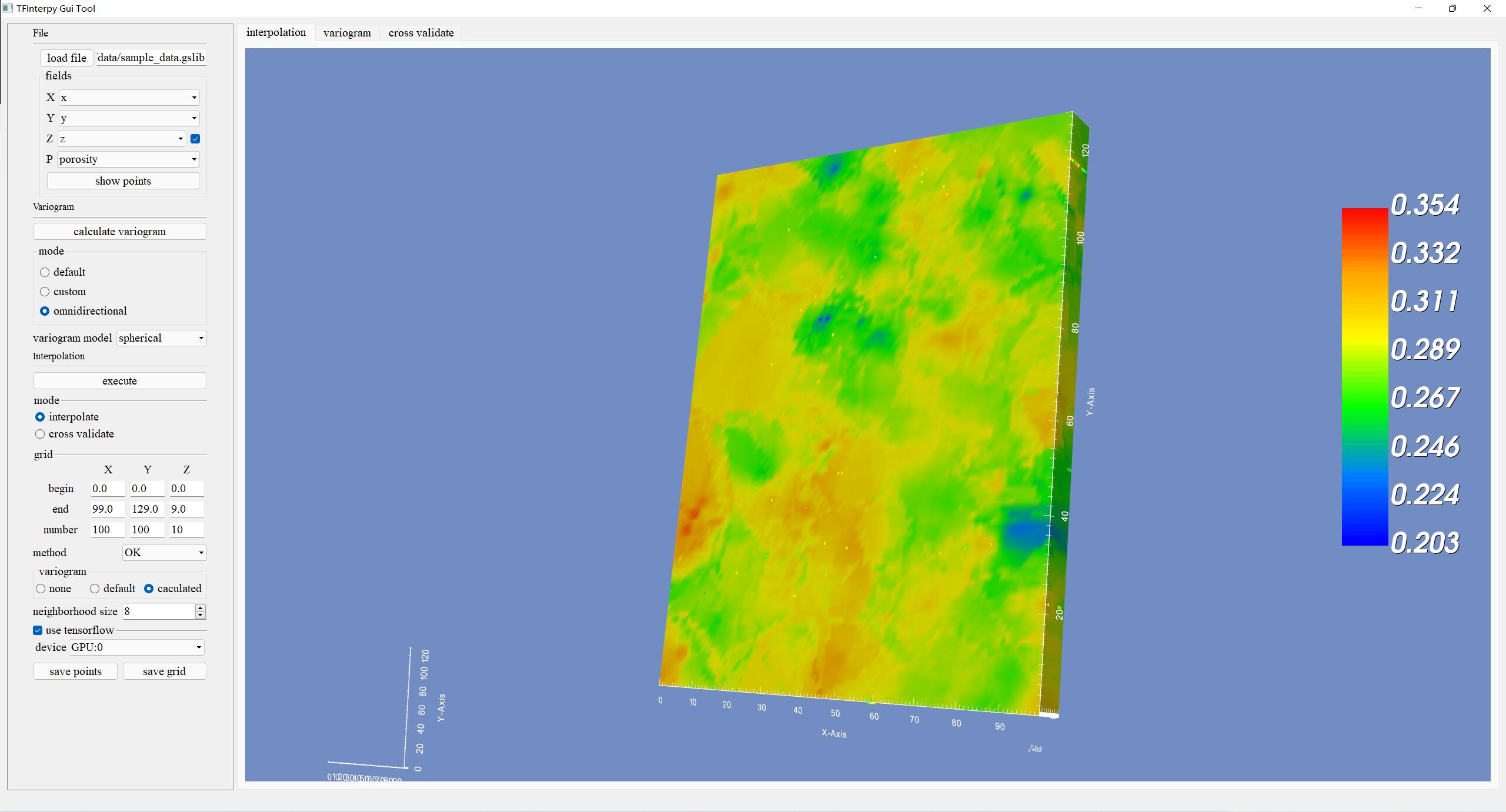Toggle the use tensorflow checkbox
This screenshot has width=1506, height=812.
point(38,630)
